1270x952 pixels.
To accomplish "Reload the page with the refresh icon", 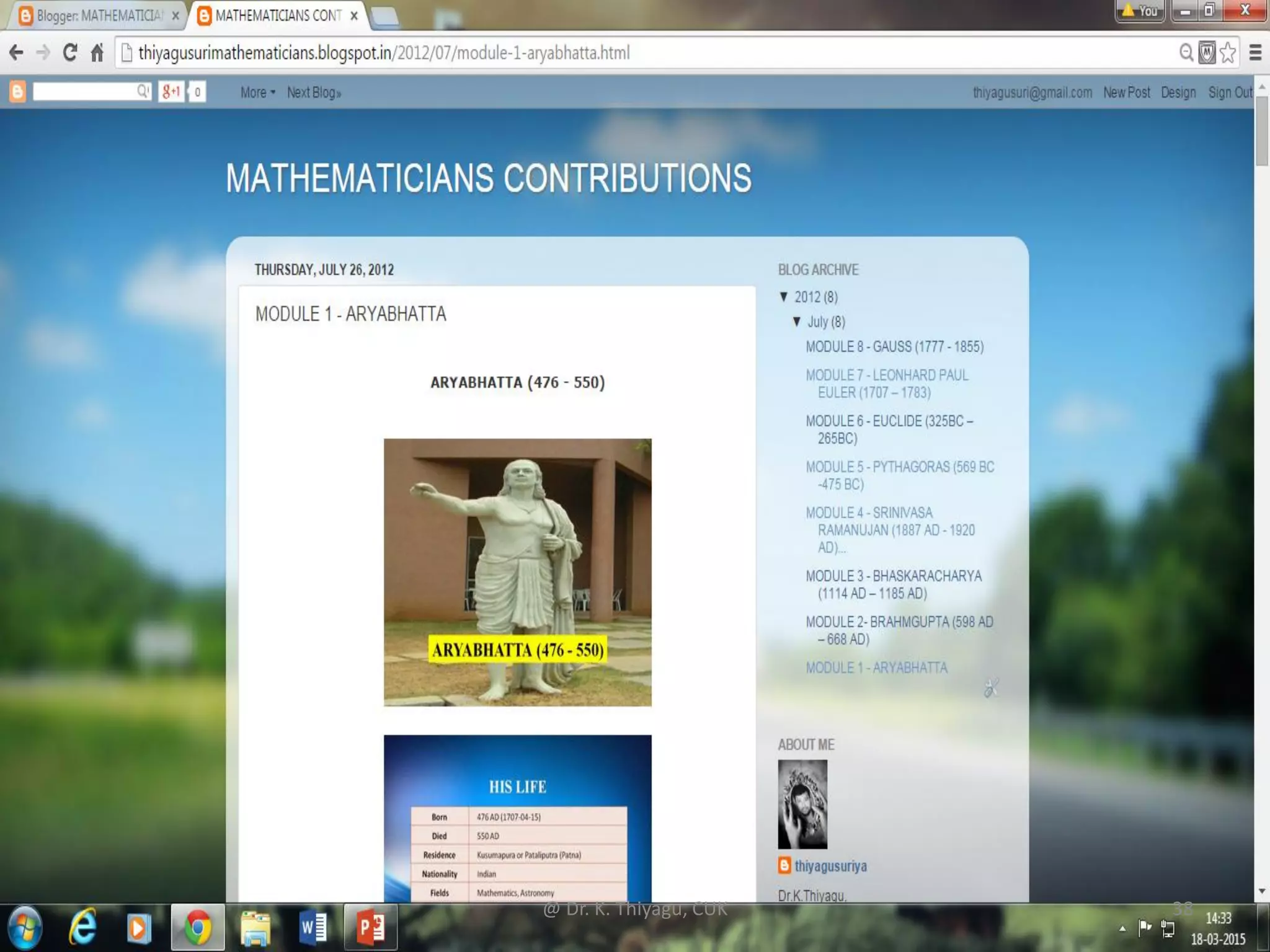I will 70,53.
